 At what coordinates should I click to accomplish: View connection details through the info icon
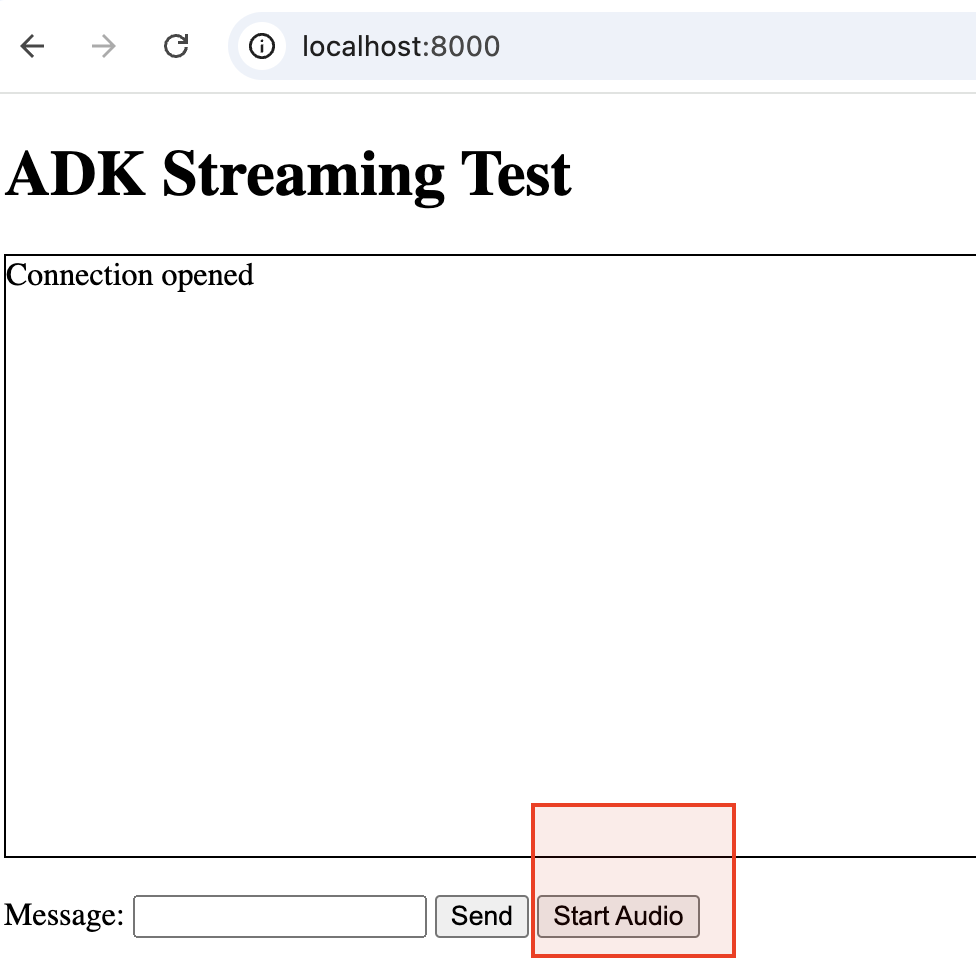point(262,46)
